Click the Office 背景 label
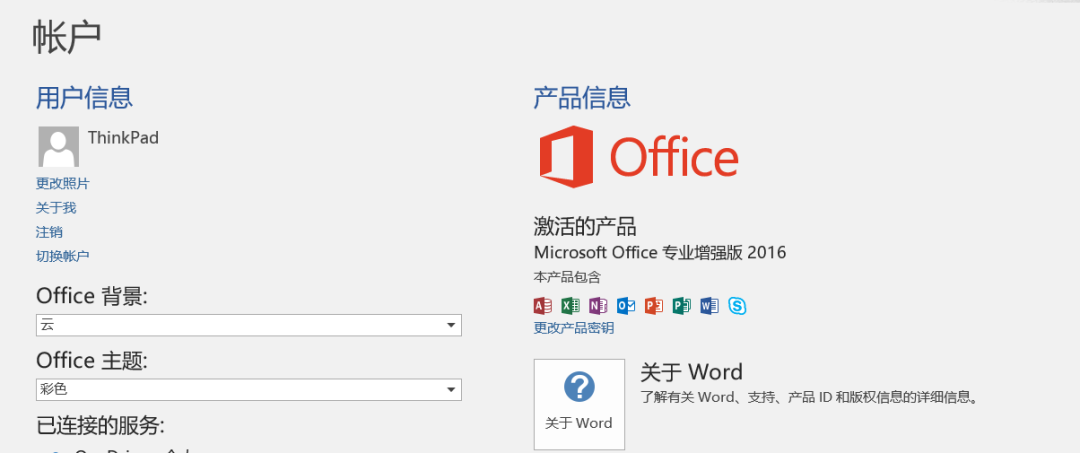The image size is (1080, 453). (x=92, y=296)
